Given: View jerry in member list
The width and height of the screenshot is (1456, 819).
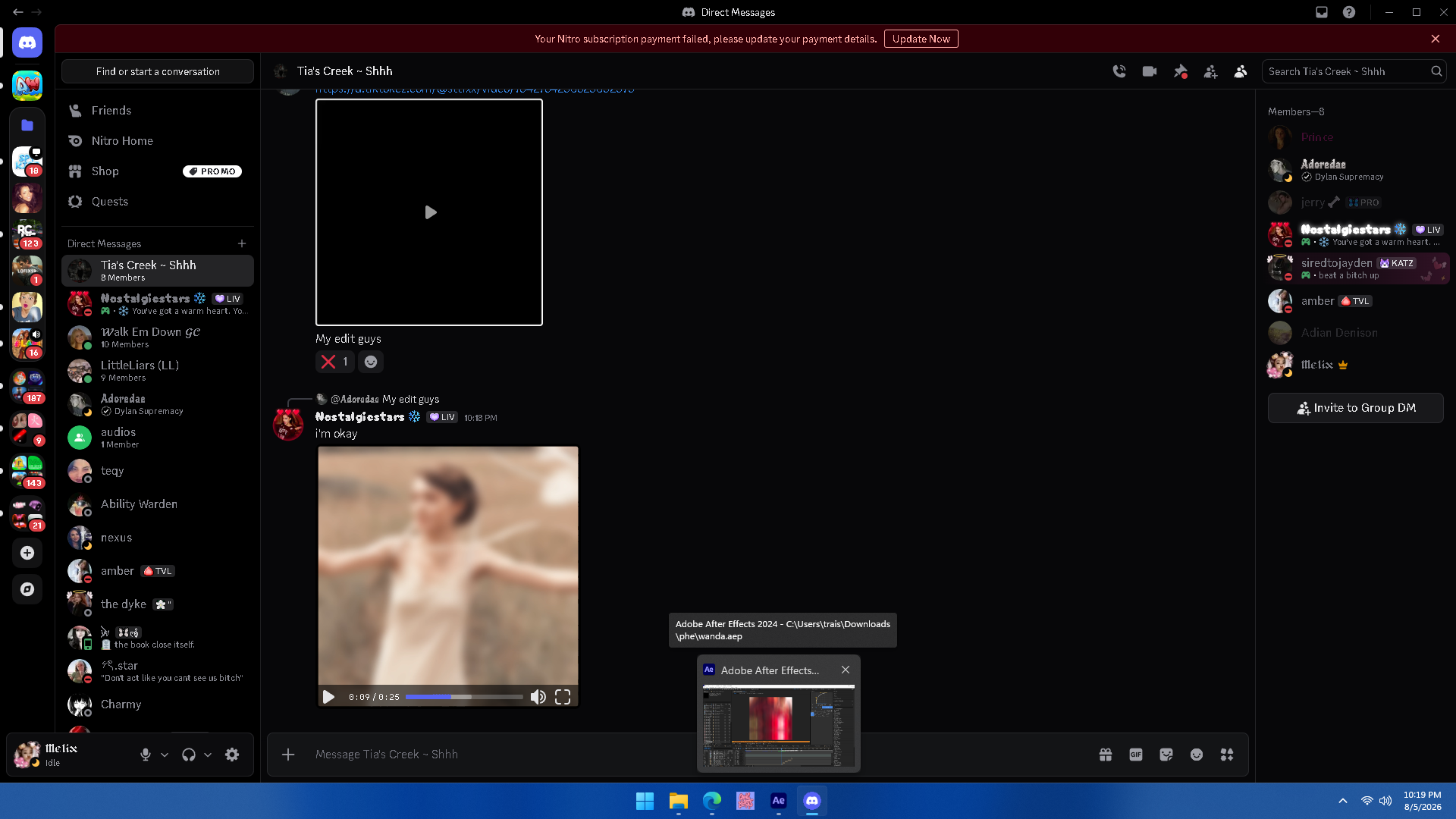Looking at the screenshot, I should 1357,202.
